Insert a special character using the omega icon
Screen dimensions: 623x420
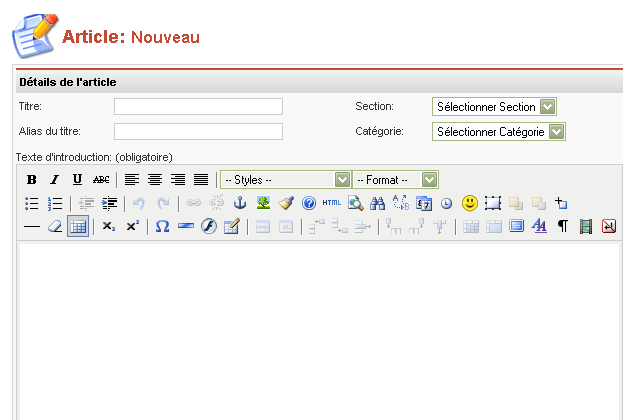pos(162,227)
